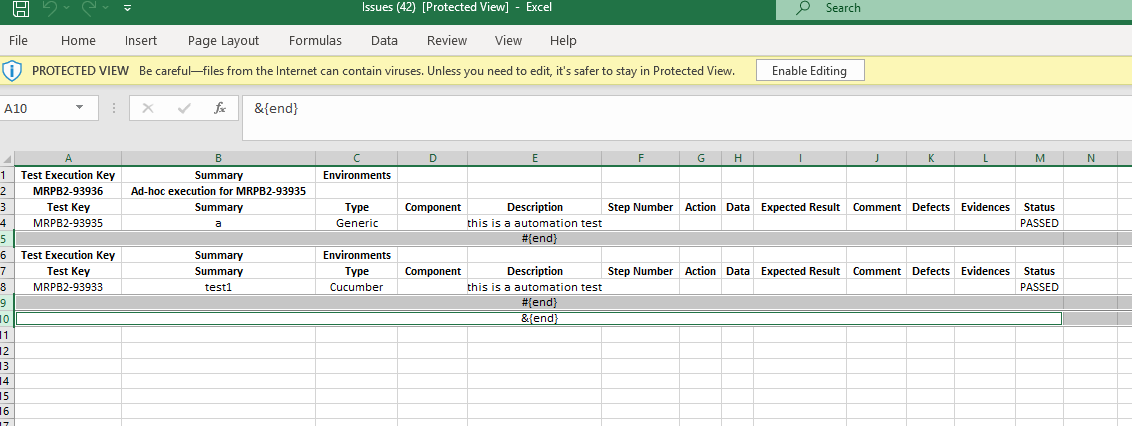Switch to the Home tab
Viewport: 1132px width, 426px height.
click(78, 40)
